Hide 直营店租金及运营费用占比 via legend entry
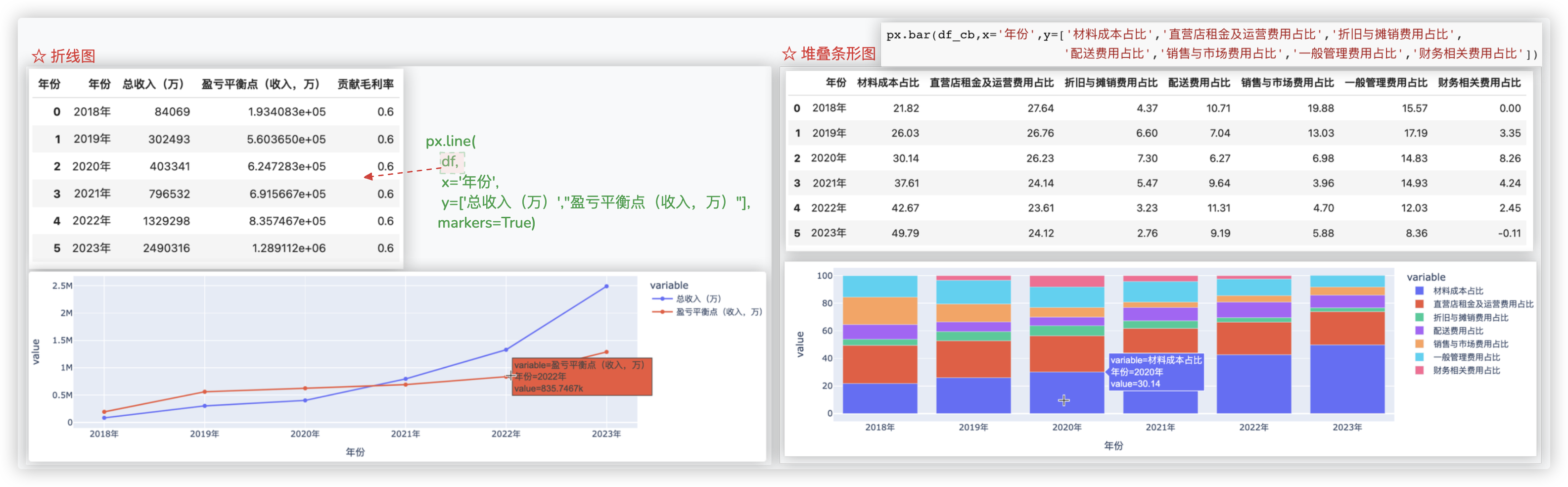 1483,304
